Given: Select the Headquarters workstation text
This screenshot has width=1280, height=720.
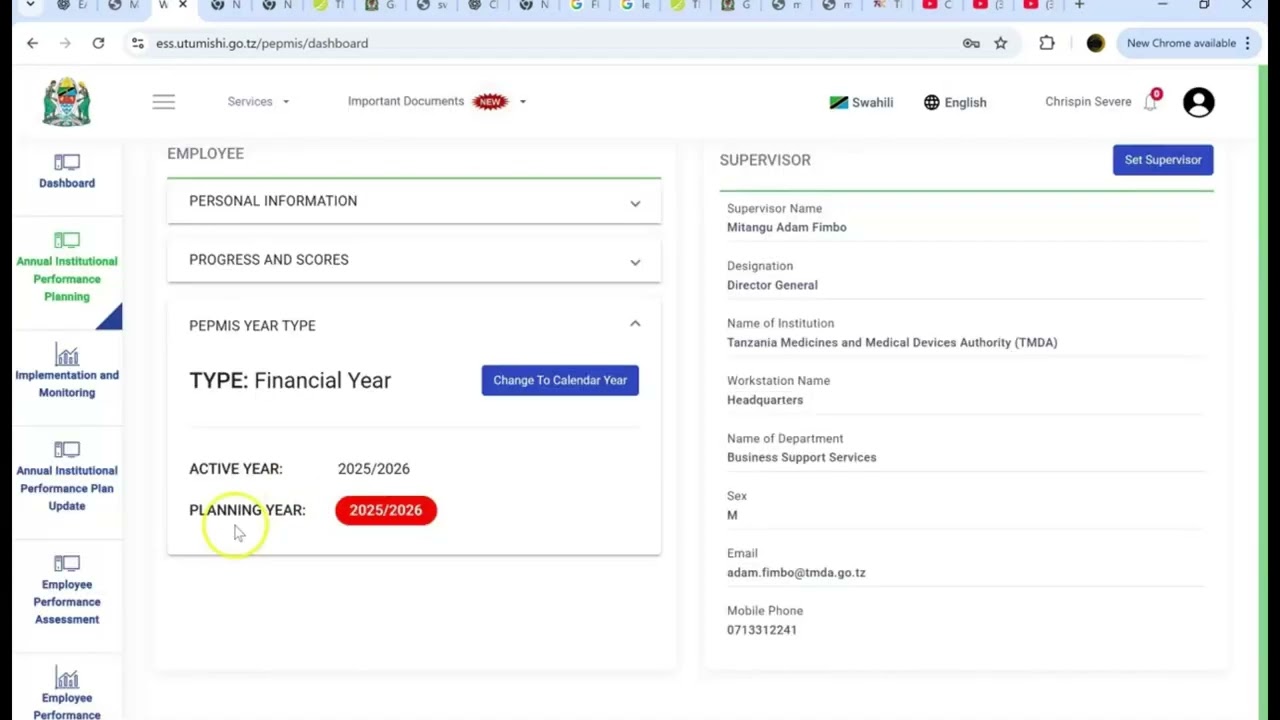Looking at the screenshot, I should pos(765,400).
